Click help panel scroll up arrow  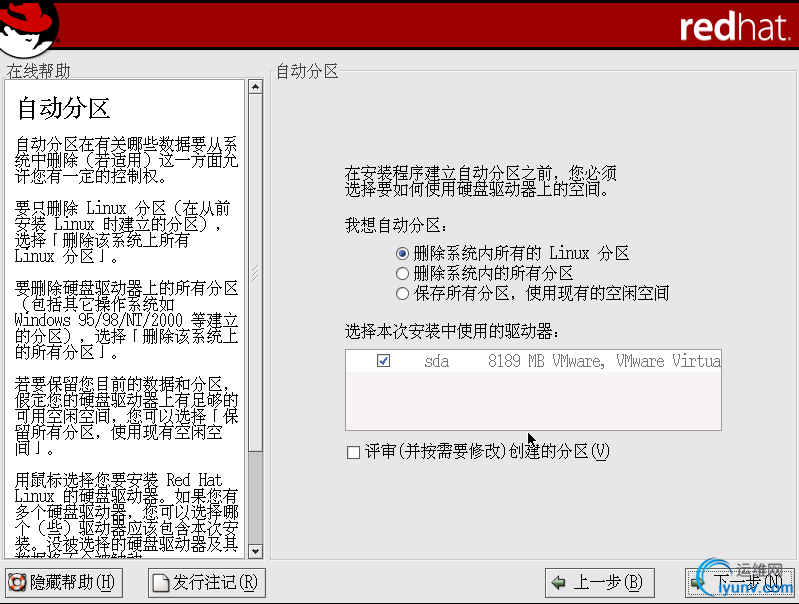click(x=255, y=87)
